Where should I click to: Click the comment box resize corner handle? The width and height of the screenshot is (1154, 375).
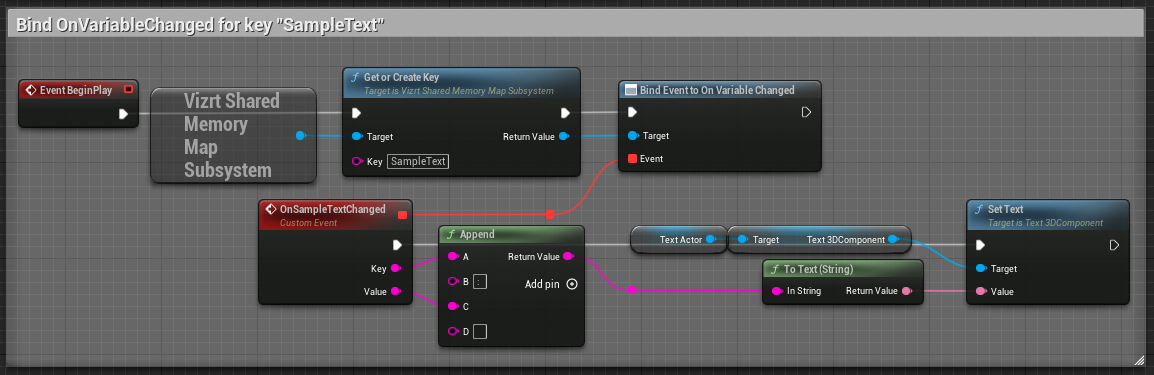point(1139,359)
